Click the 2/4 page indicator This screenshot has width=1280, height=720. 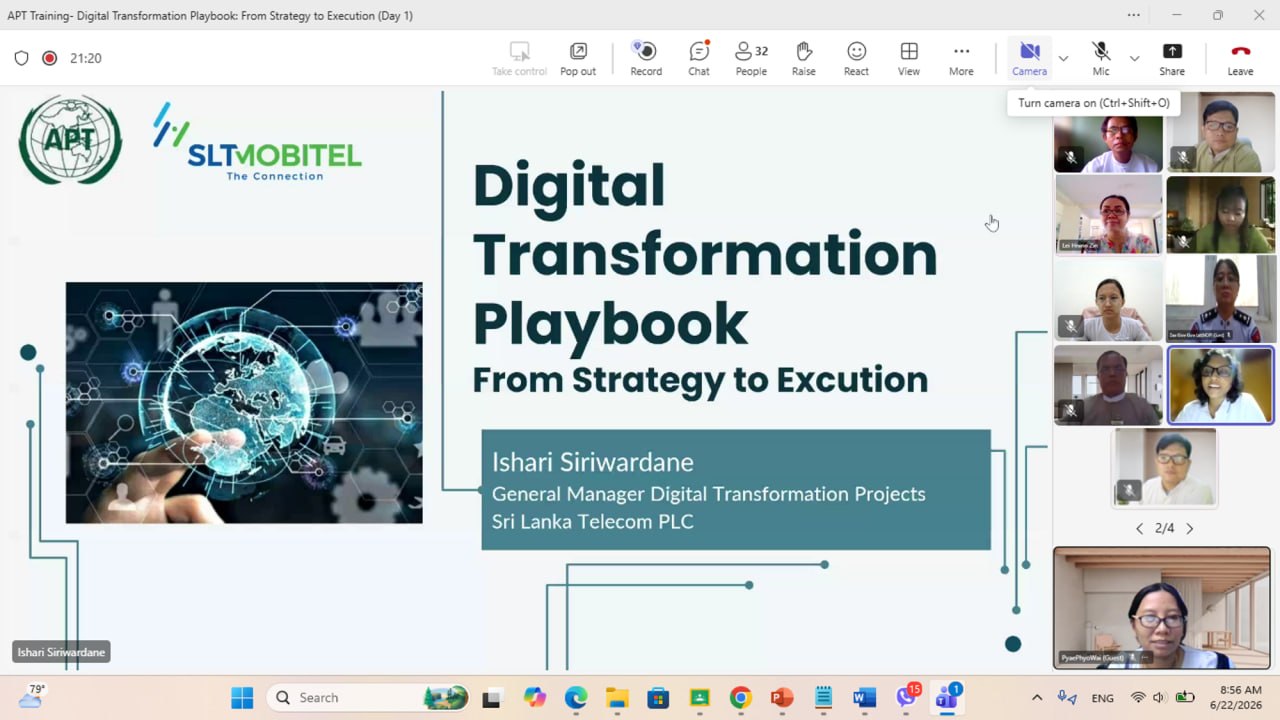[x=1164, y=528]
